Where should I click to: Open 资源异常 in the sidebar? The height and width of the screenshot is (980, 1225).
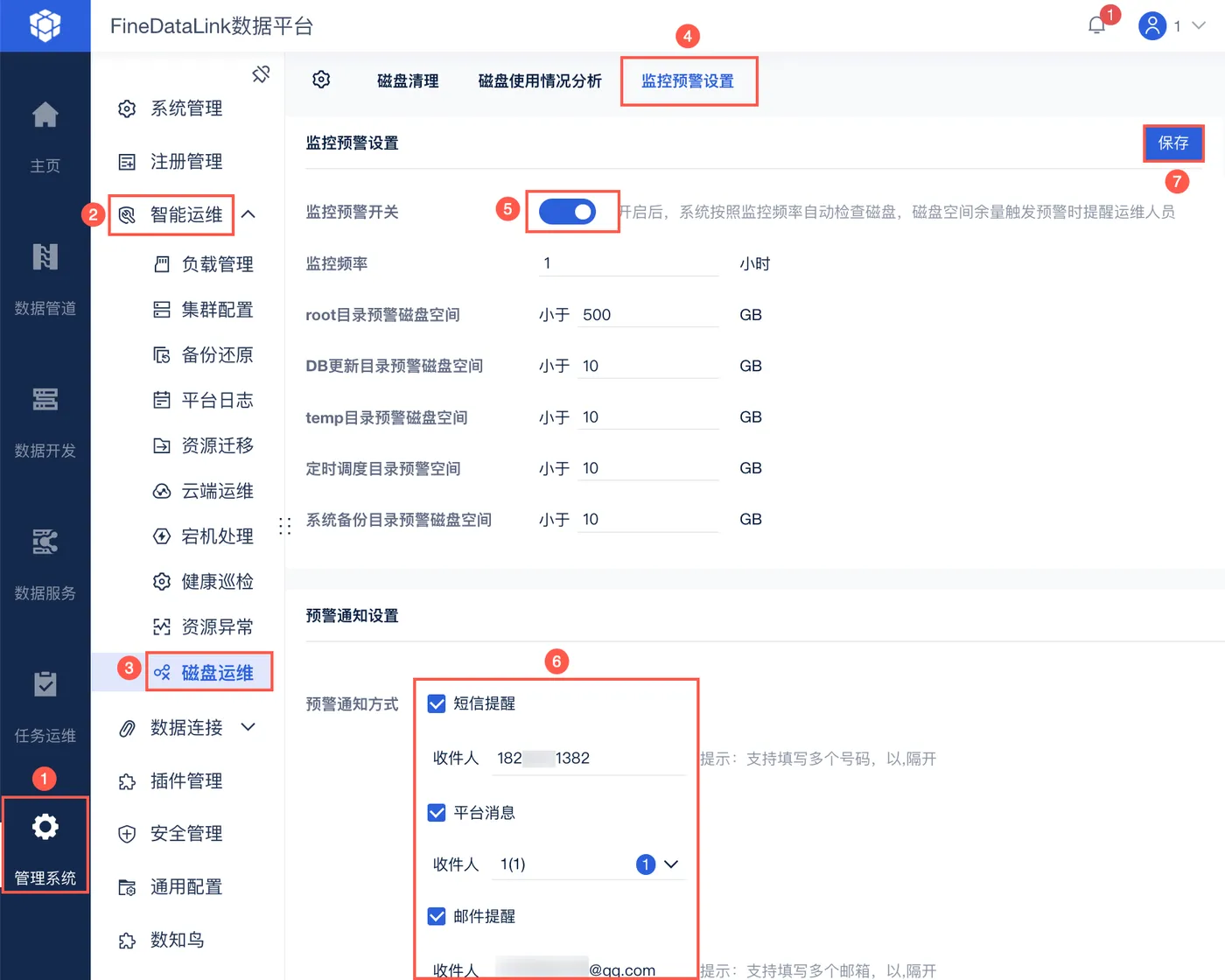click(204, 627)
